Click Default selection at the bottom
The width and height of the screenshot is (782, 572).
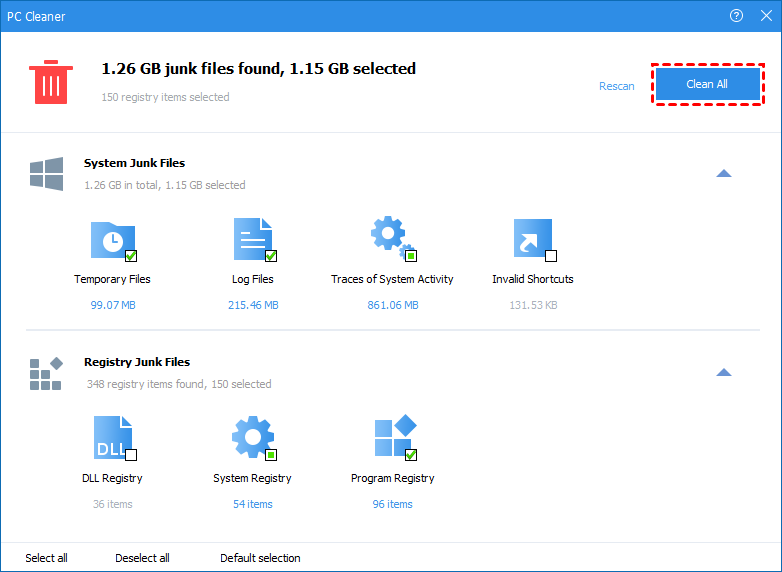point(260,558)
